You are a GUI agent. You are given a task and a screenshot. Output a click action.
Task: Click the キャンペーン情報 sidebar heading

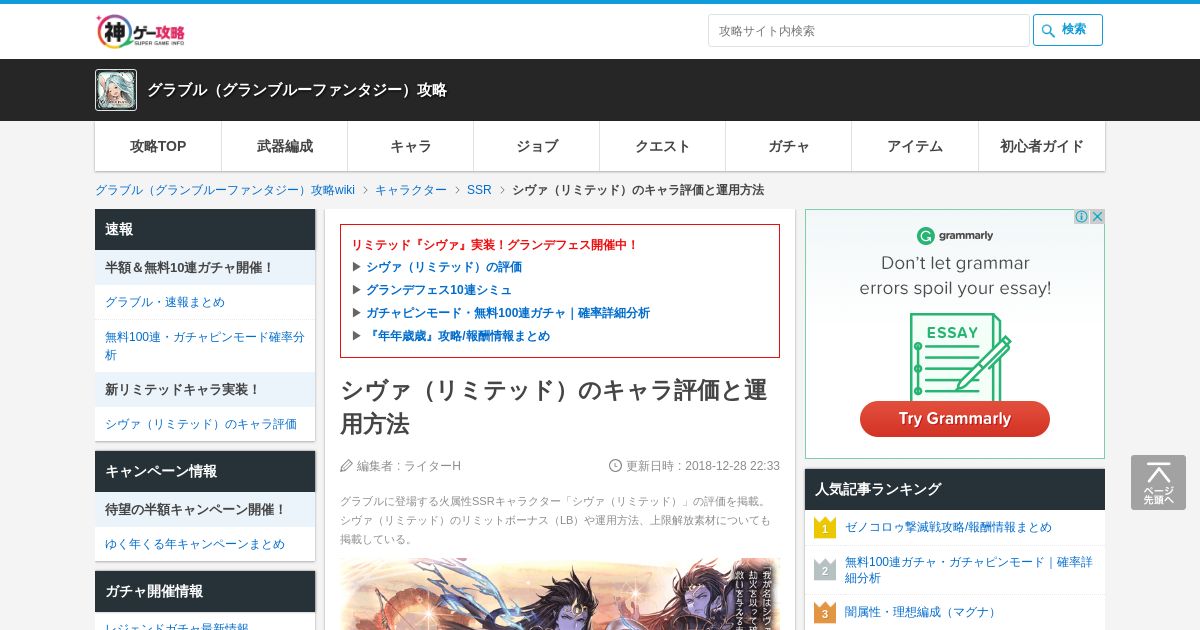(205, 471)
